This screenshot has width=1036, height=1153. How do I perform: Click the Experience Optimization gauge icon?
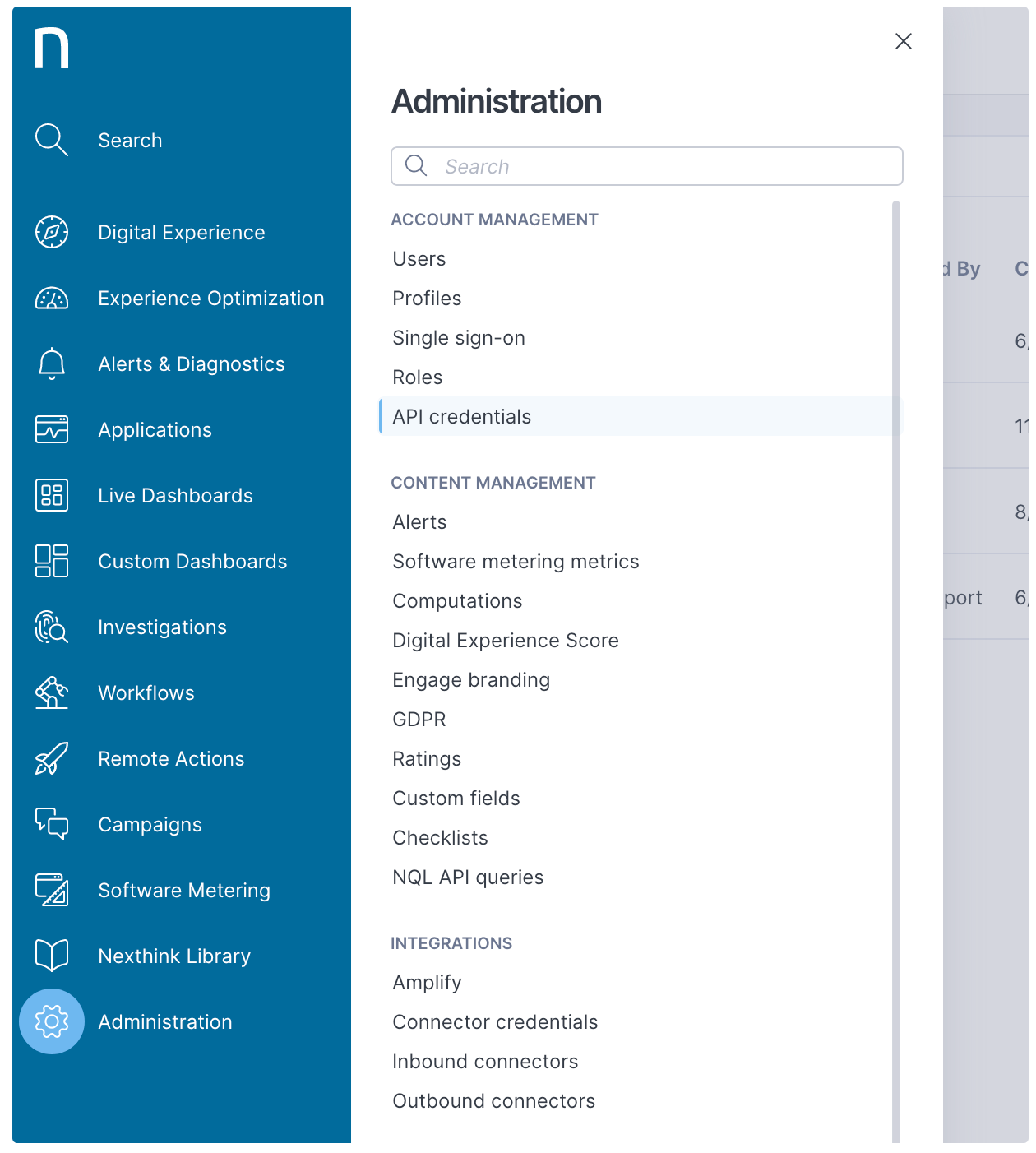tap(51, 298)
